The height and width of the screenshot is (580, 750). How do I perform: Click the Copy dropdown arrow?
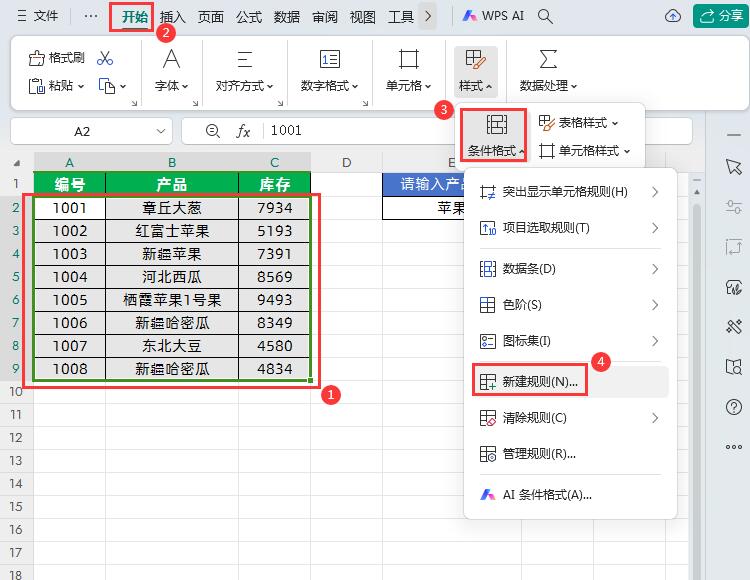click(123, 87)
